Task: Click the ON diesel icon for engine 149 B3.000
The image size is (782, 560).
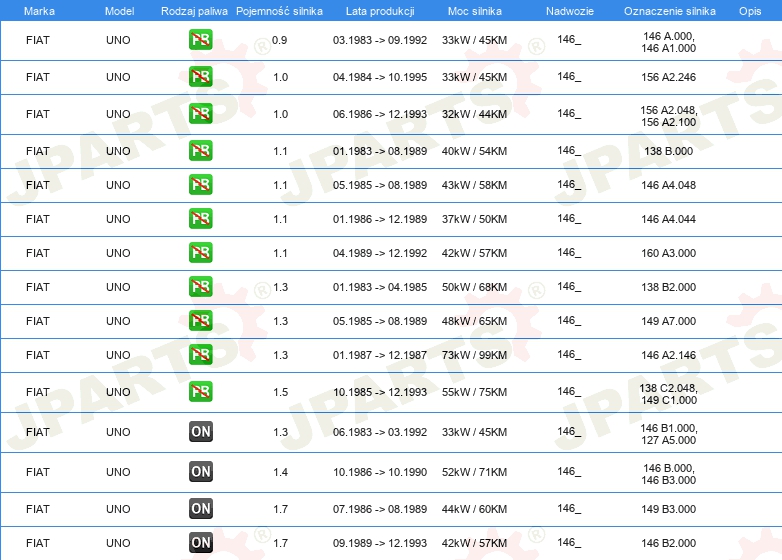Action: point(200,509)
